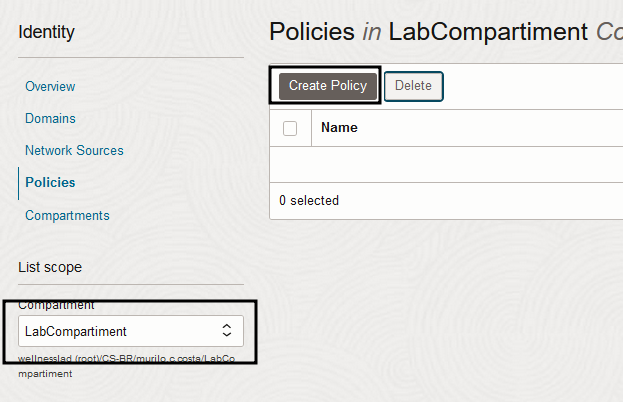This screenshot has height=402, width=623.
Task: Click the up-down chevron icon in Compartment selector
Action: point(227,331)
